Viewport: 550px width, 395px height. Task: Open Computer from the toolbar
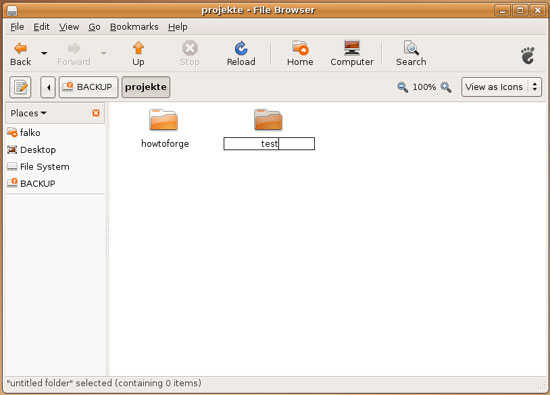352,54
